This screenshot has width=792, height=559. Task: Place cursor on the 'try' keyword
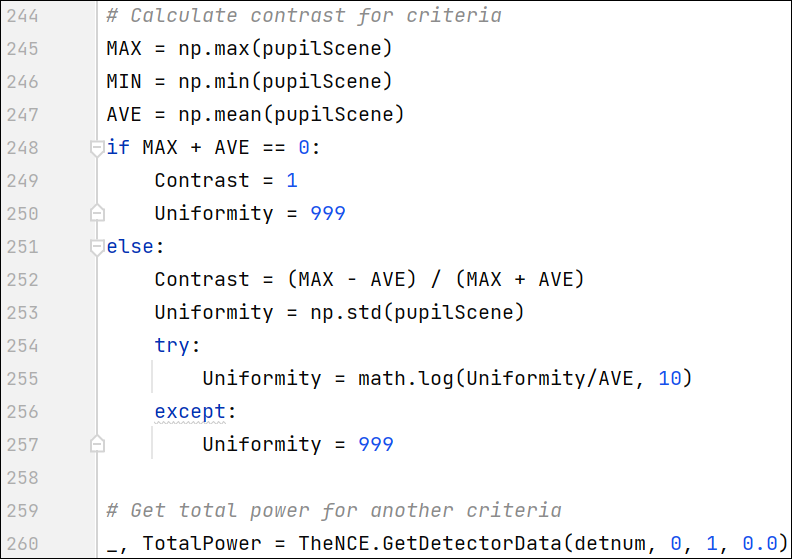pyautogui.click(x=172, y=346)
